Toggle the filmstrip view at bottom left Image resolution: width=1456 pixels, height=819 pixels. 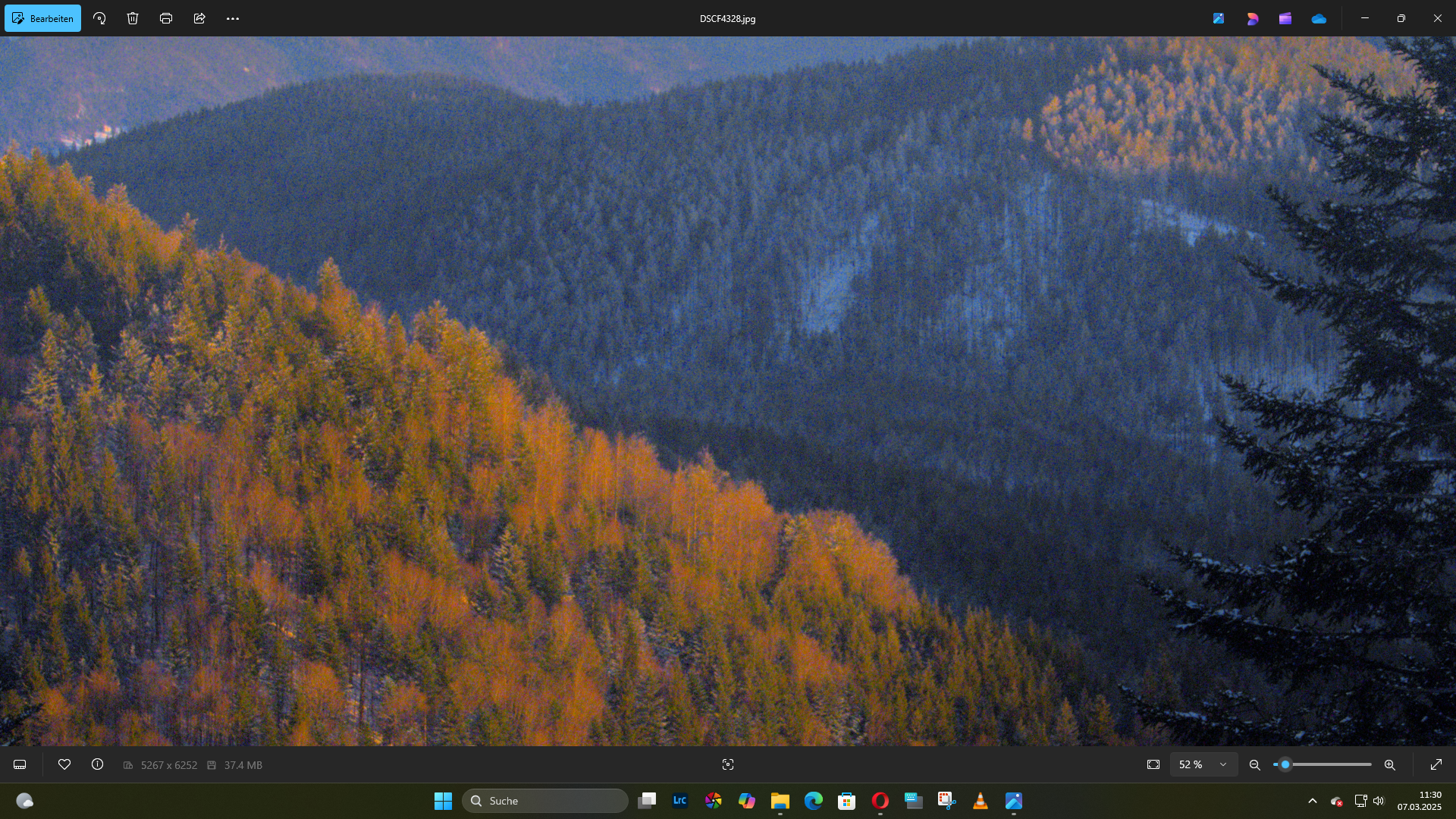[x=20, y=764]
